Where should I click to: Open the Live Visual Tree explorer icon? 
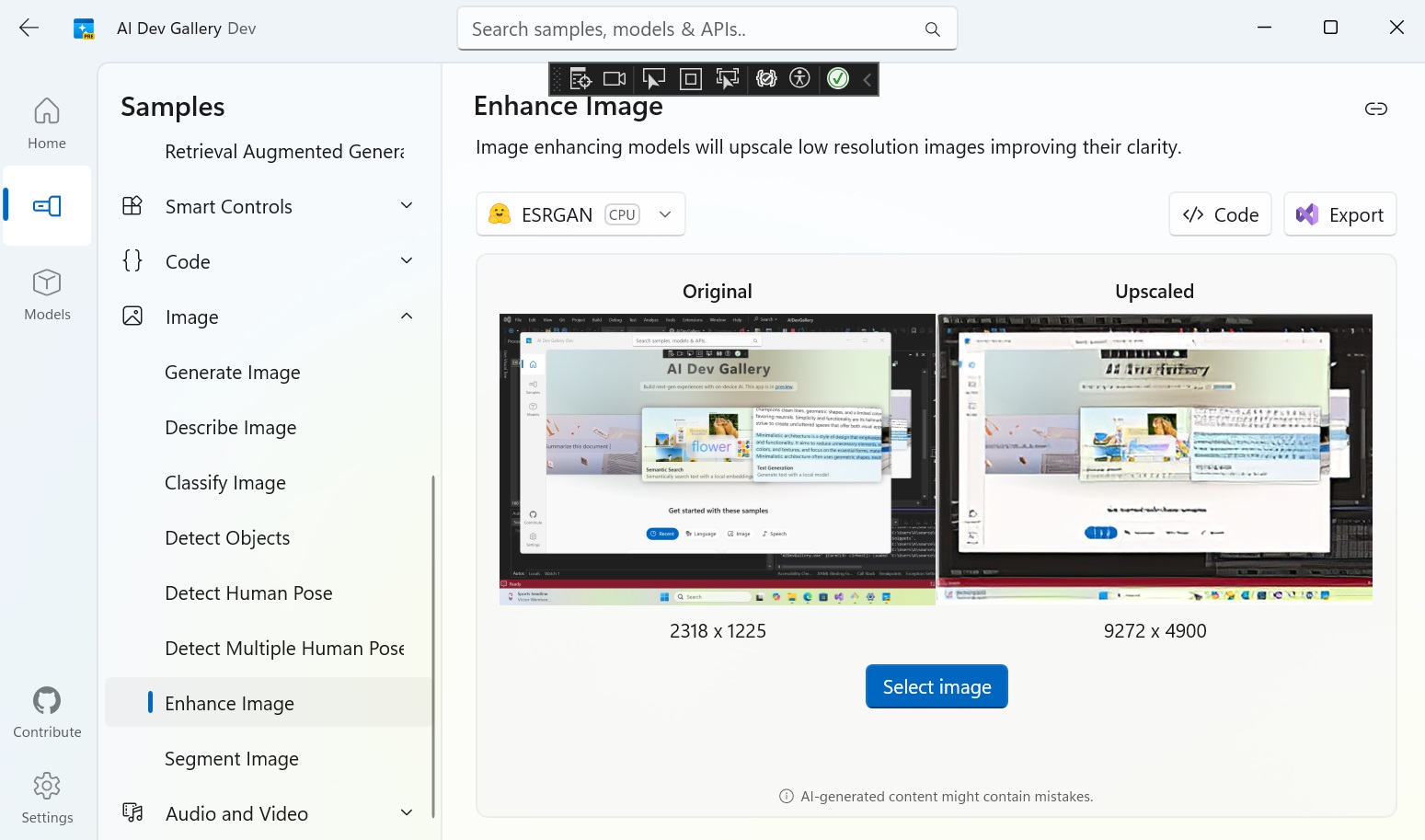(580, 78)
